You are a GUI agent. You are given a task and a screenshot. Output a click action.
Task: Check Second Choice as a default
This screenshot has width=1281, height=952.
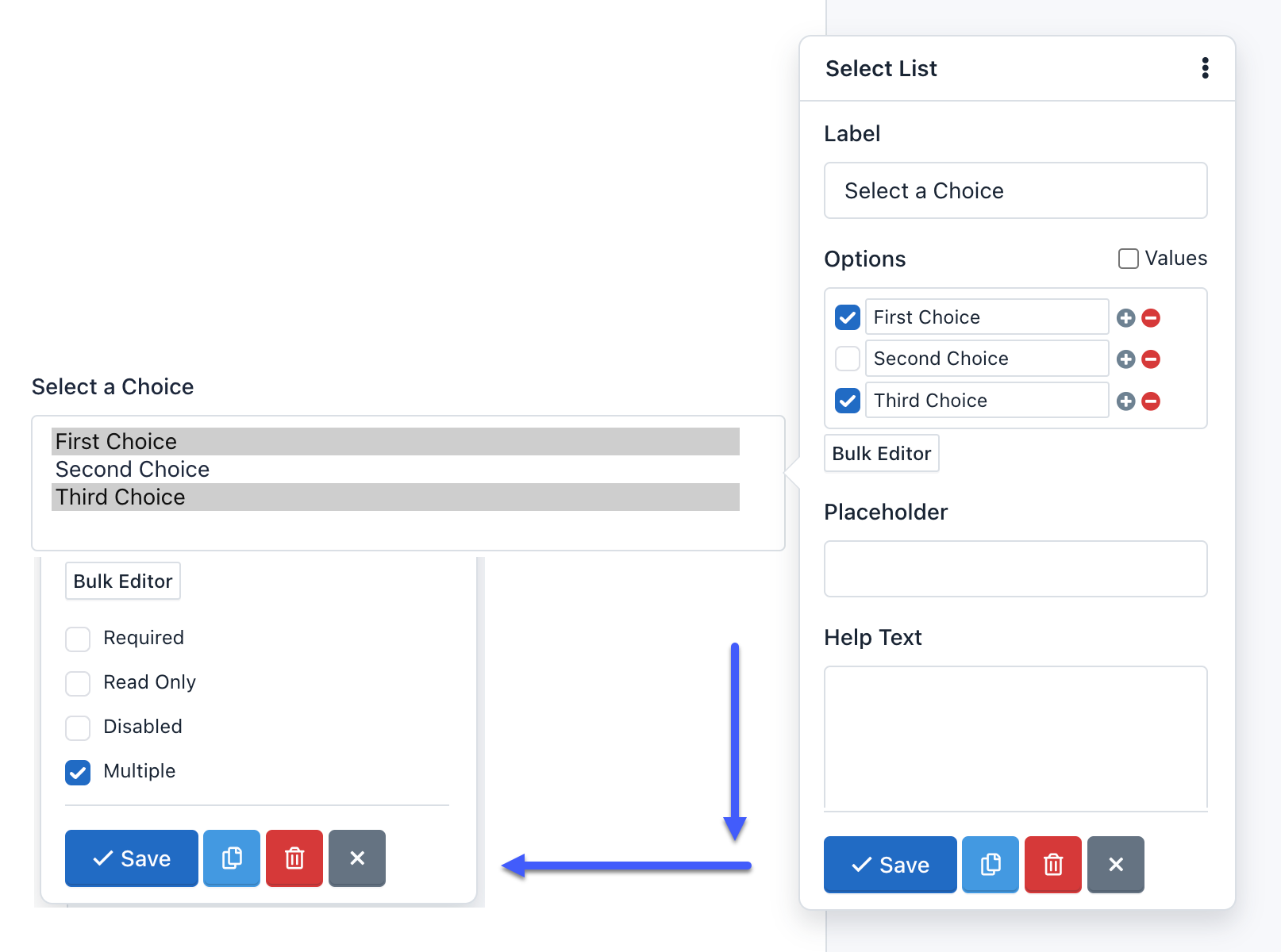846,359
